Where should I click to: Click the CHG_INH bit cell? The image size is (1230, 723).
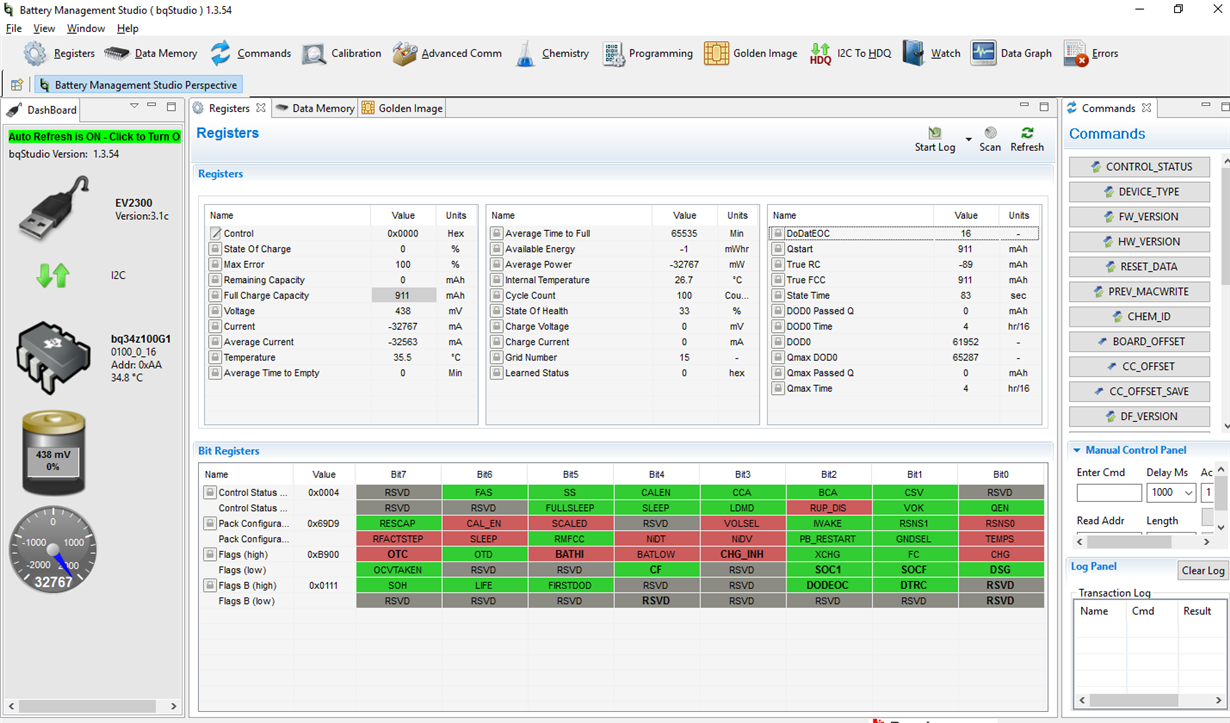742,554
